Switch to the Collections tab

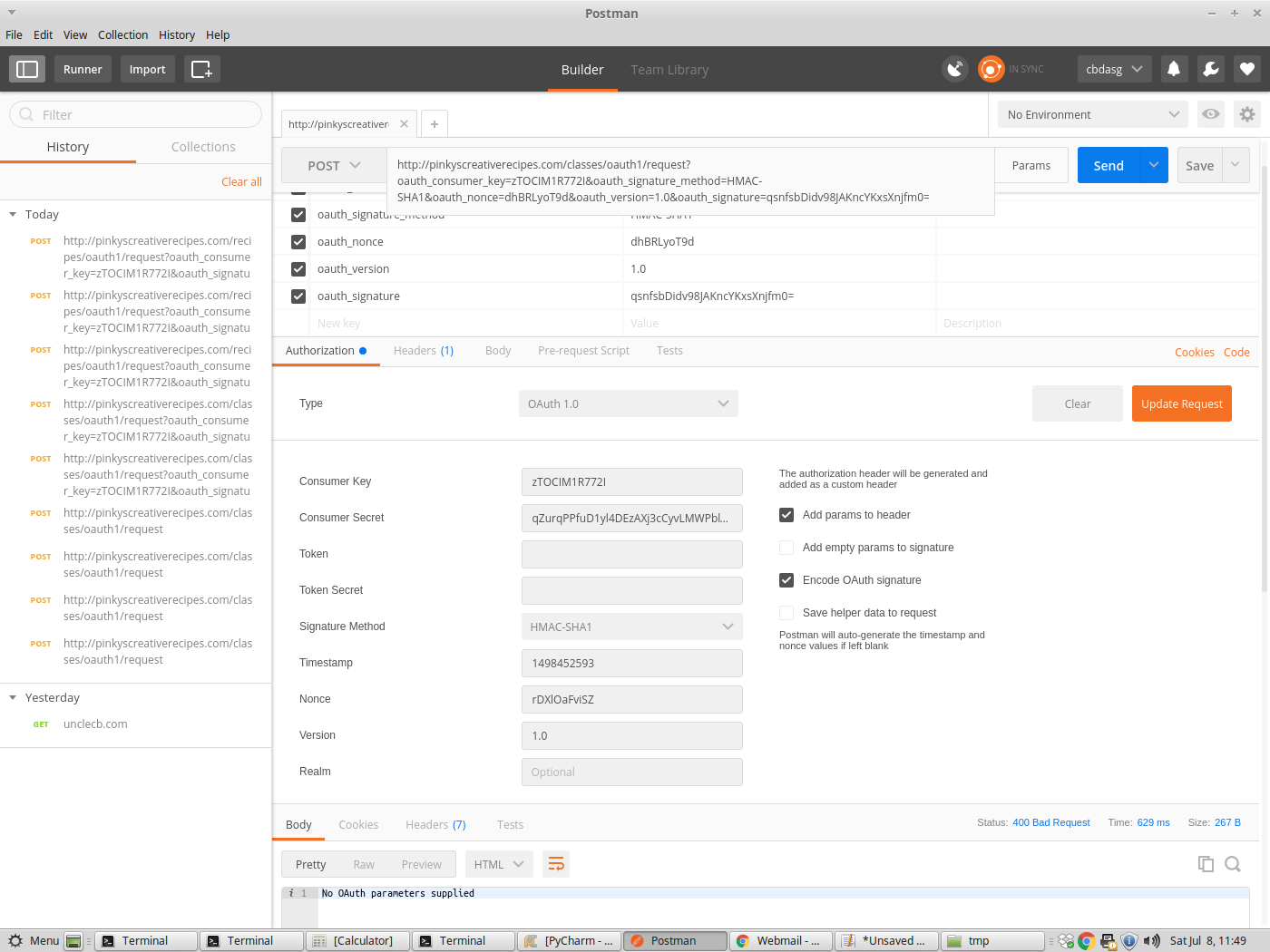(x=202, y=146)
